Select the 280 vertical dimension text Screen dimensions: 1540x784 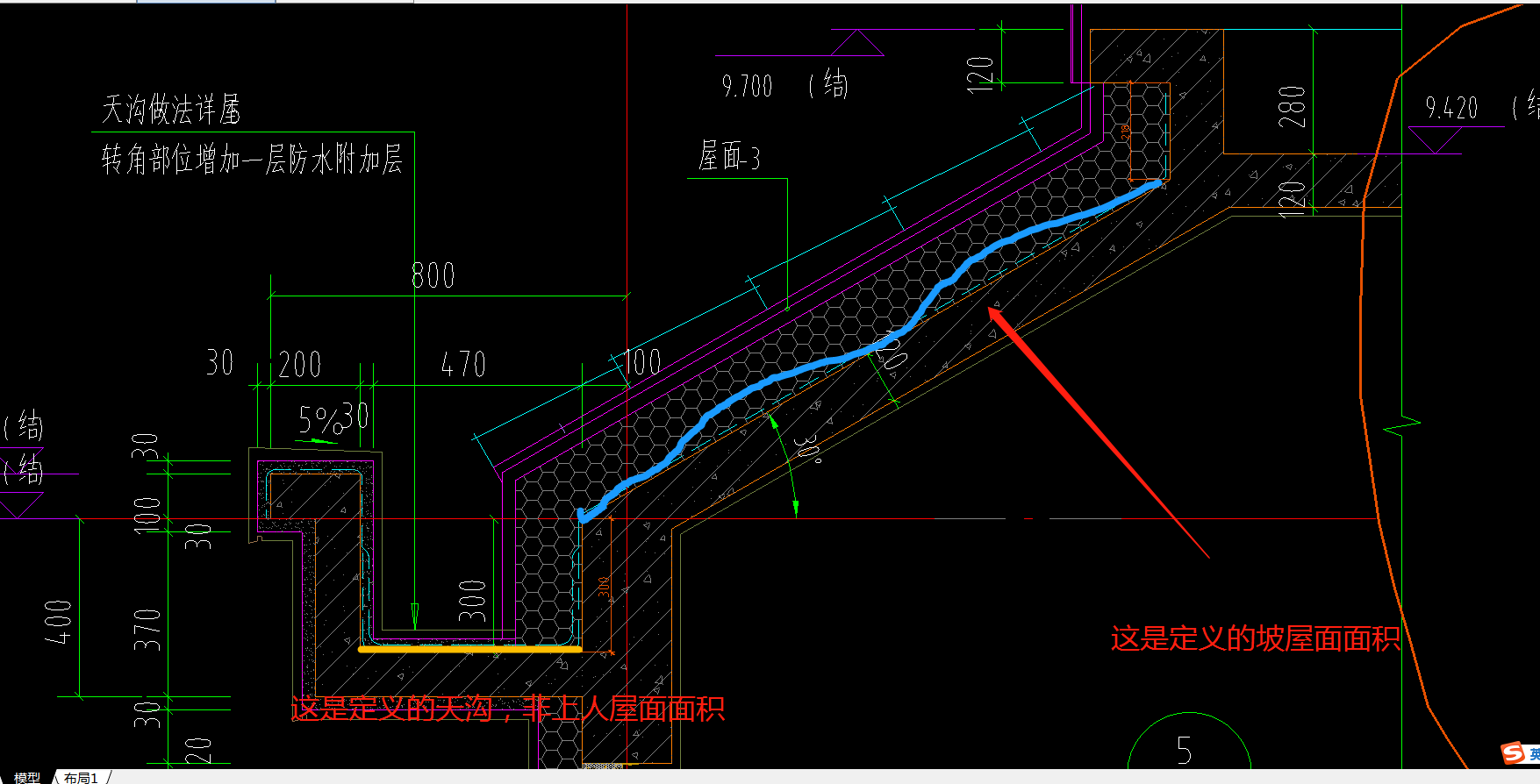(1292, 107)
